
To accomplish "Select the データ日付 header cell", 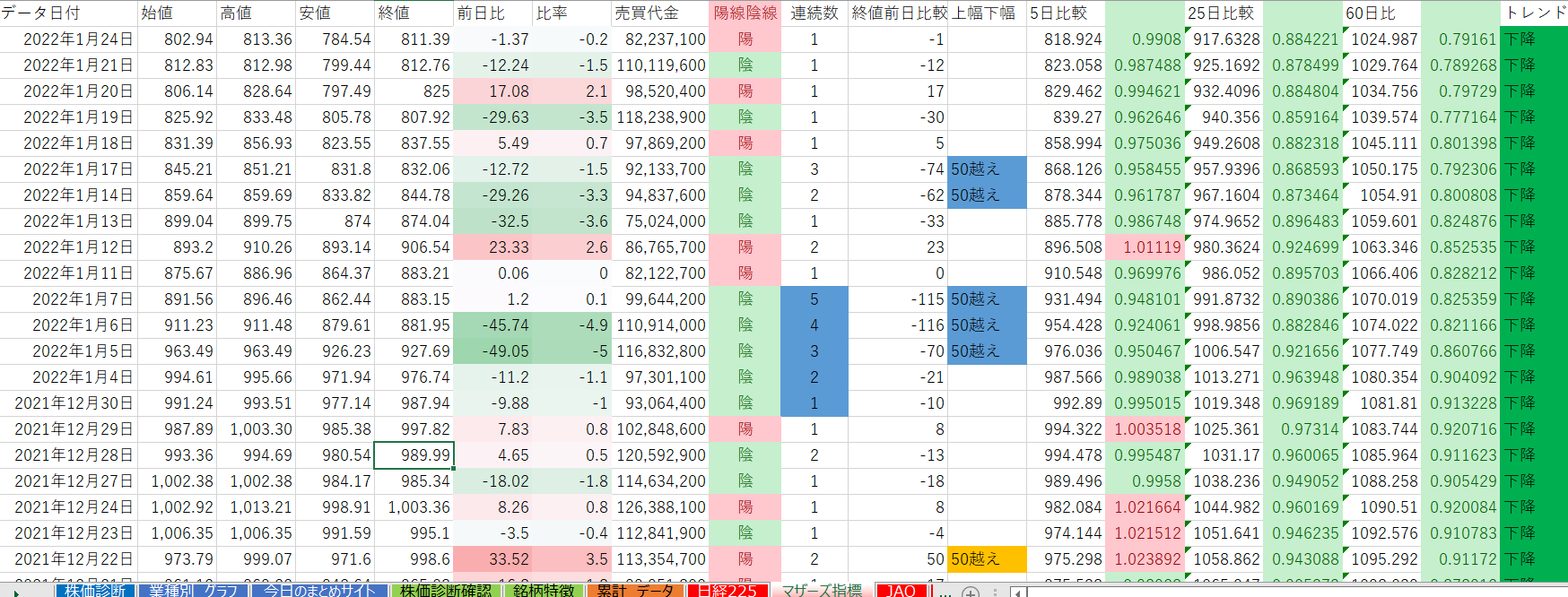I will click(69, 13).
